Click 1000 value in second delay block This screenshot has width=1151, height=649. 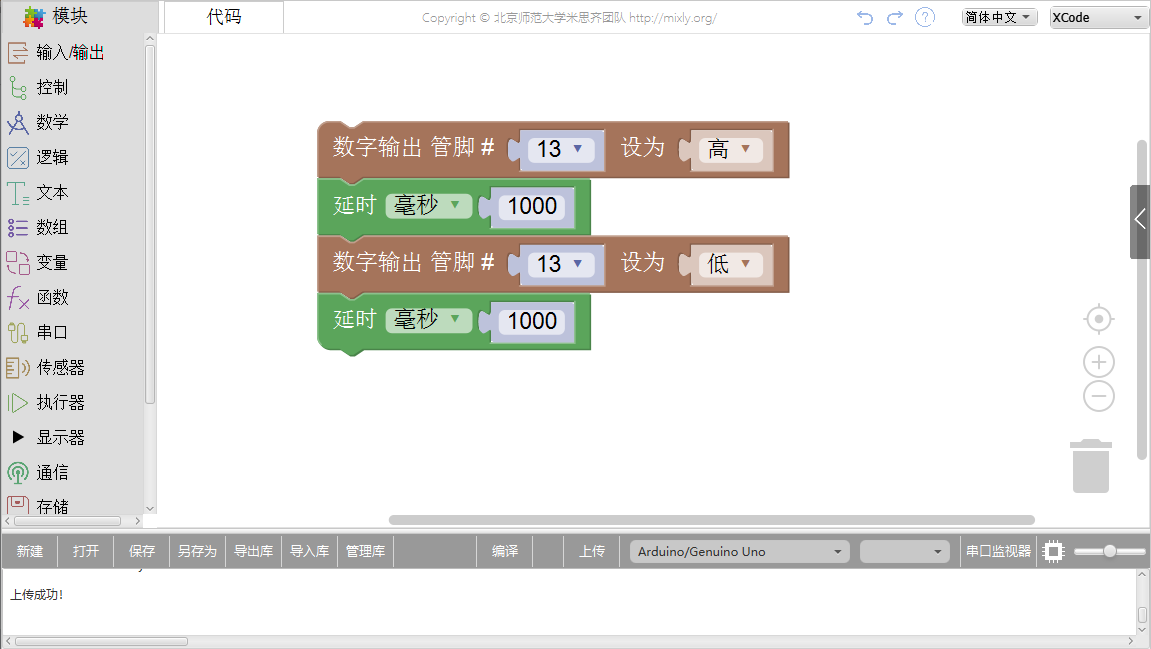[533, 321]
